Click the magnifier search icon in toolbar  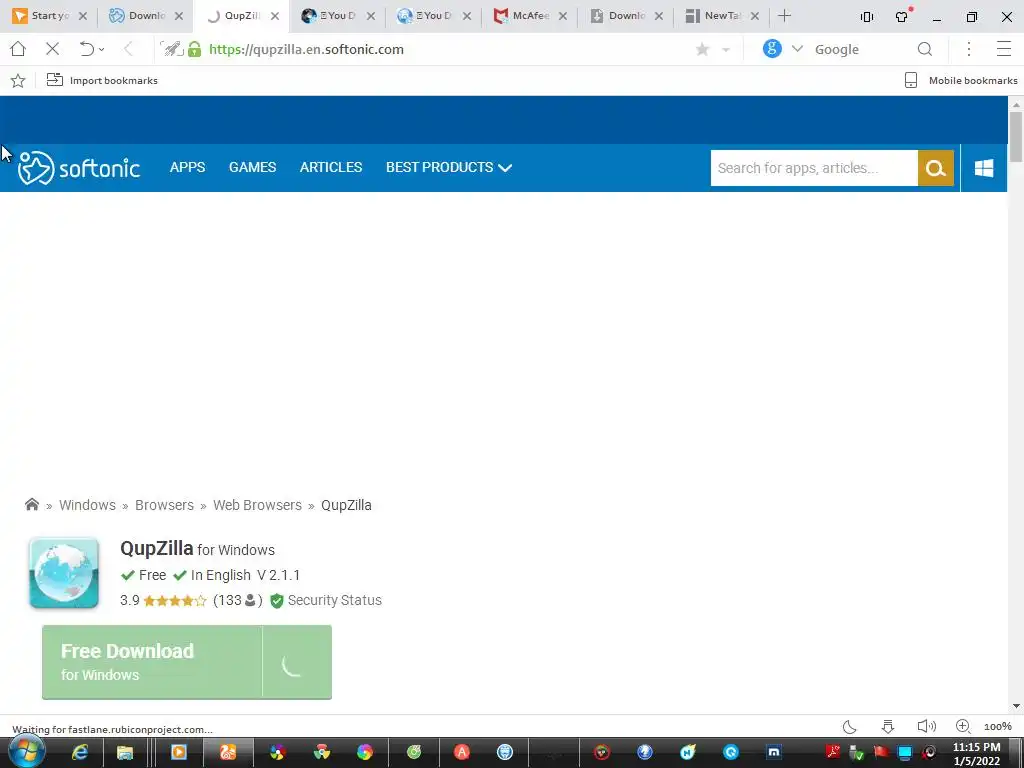tap(925, 49)
